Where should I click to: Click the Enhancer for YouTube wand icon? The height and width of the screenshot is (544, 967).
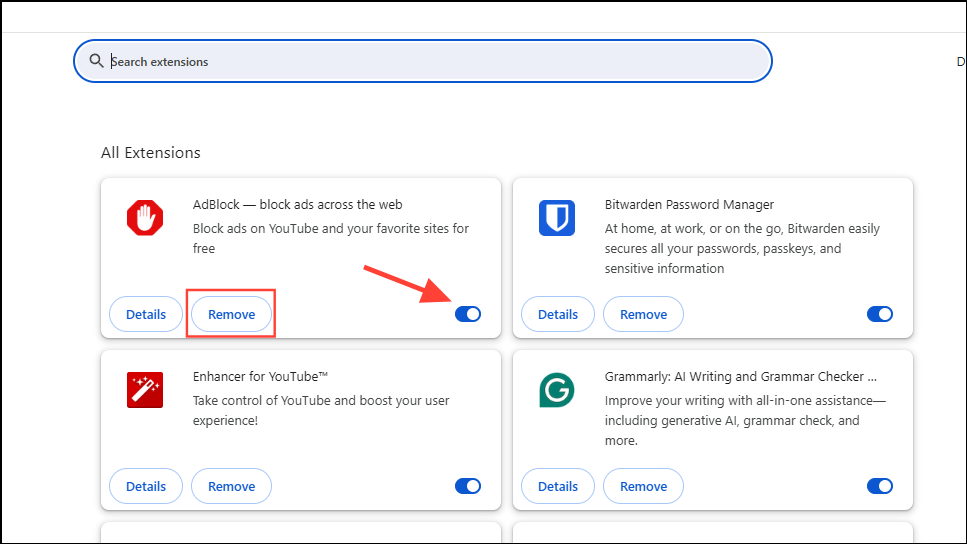145,390
